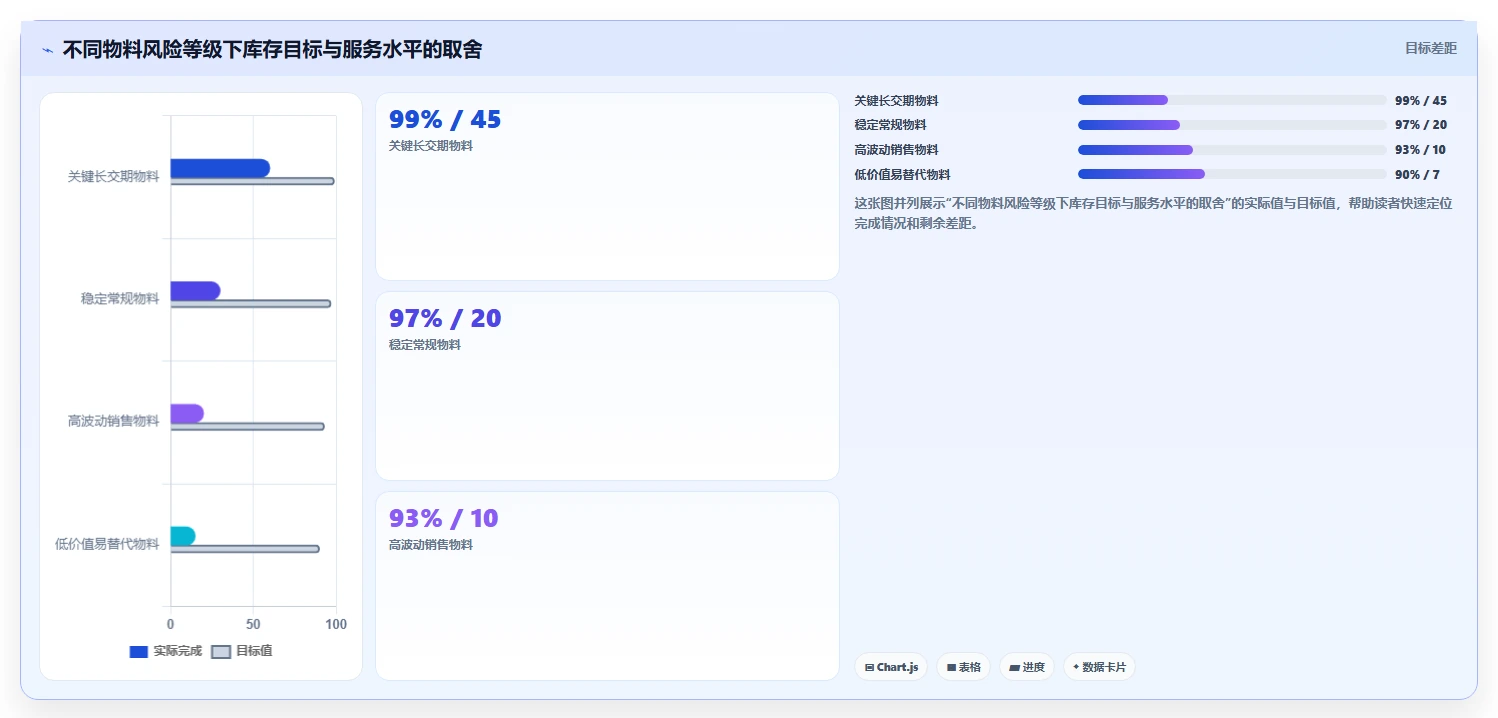Click the 进度 tag chip
Image resolution: width=1498 pixels, height=718 pixels.
pos(1027,667)
